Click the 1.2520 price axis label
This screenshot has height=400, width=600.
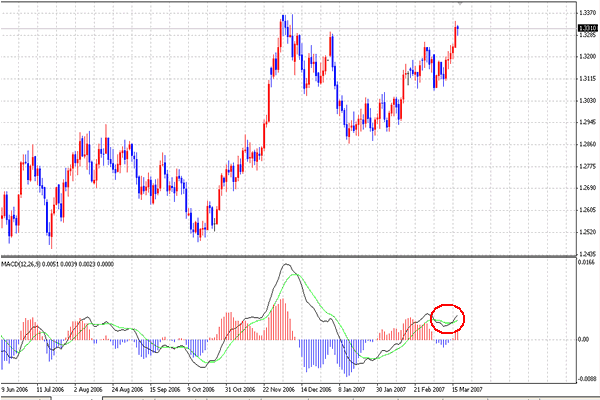pos(587,232)
